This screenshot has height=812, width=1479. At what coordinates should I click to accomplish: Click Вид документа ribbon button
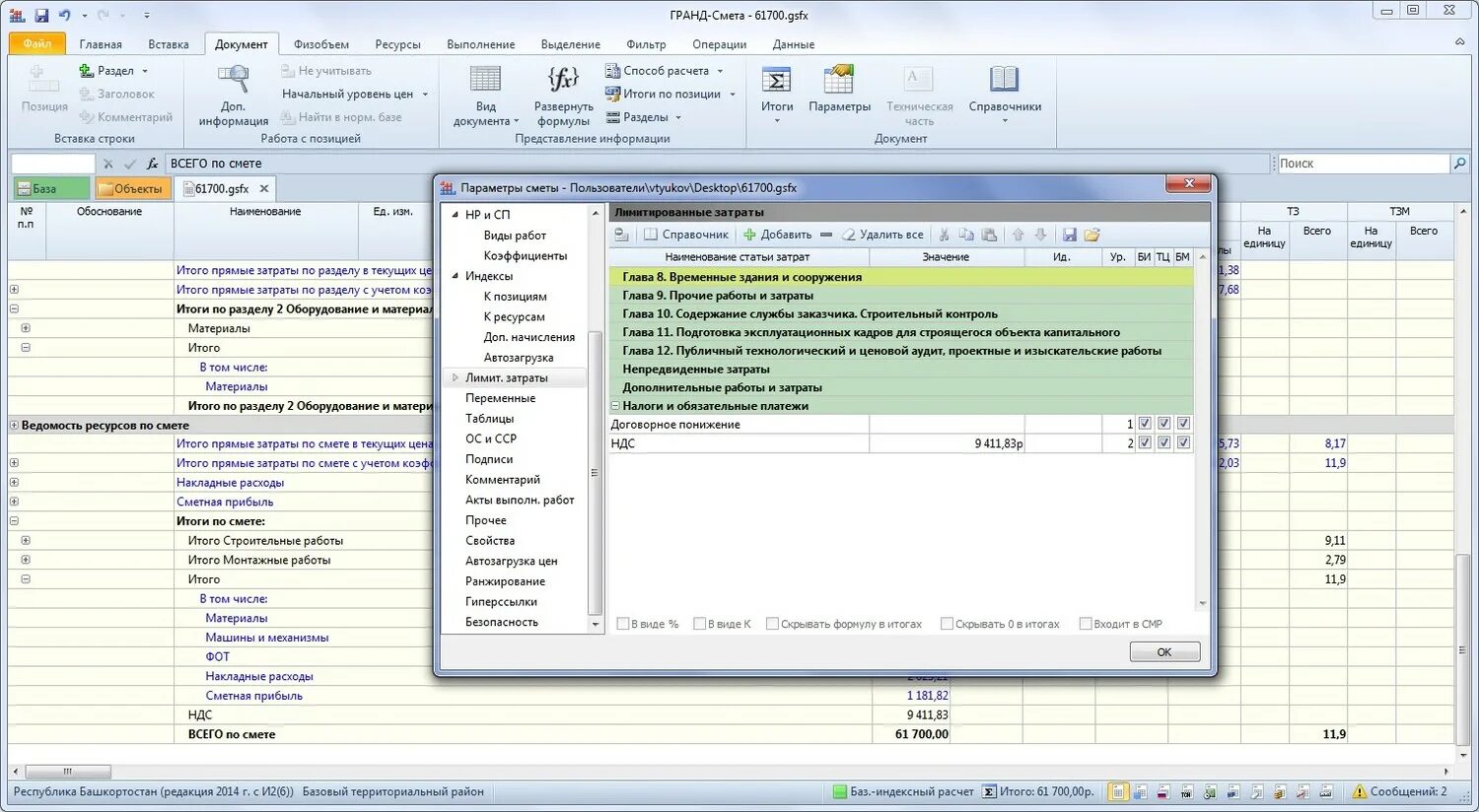tap(485, 96)
